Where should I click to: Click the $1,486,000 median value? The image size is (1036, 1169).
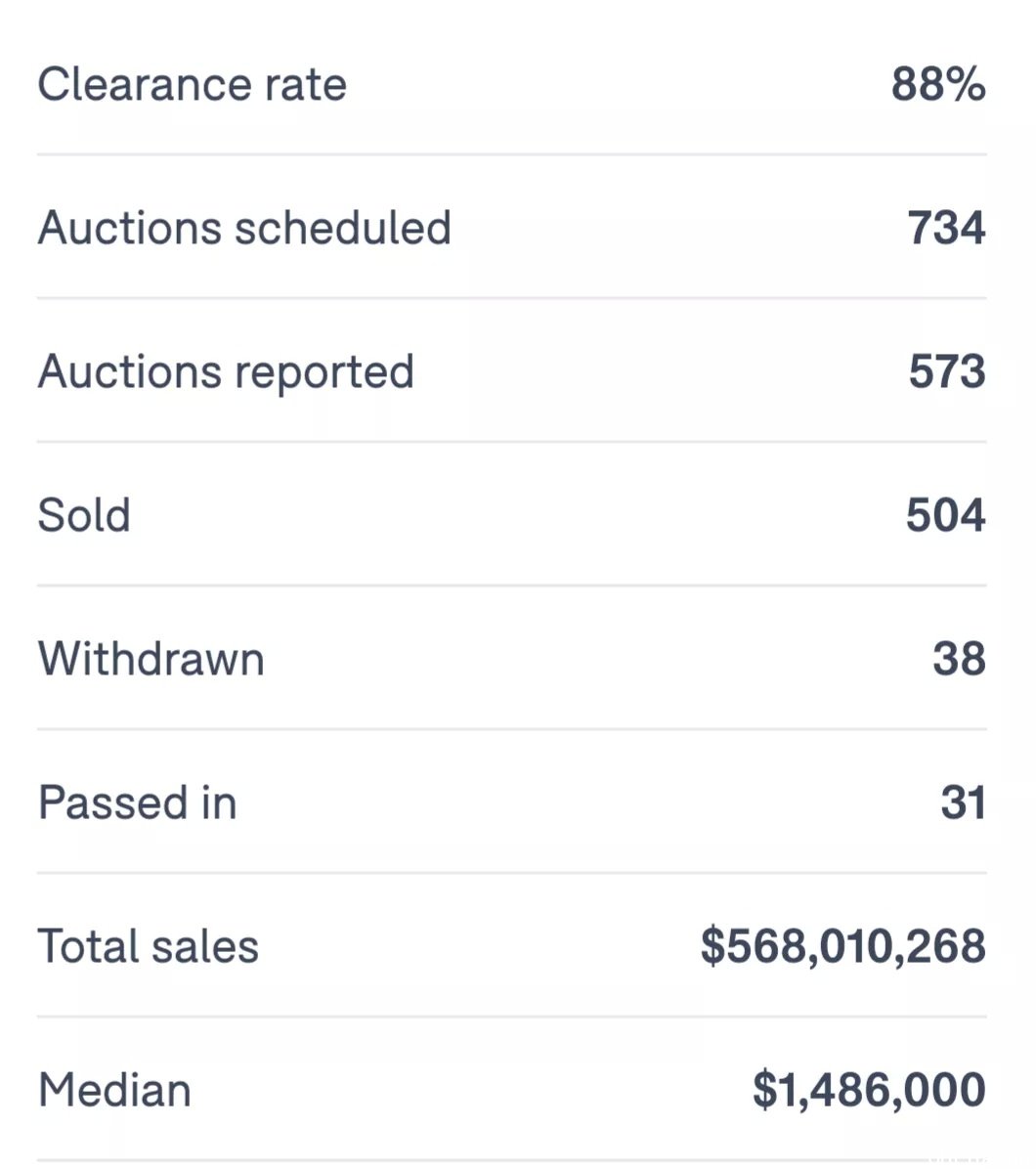coord(869,1091)
